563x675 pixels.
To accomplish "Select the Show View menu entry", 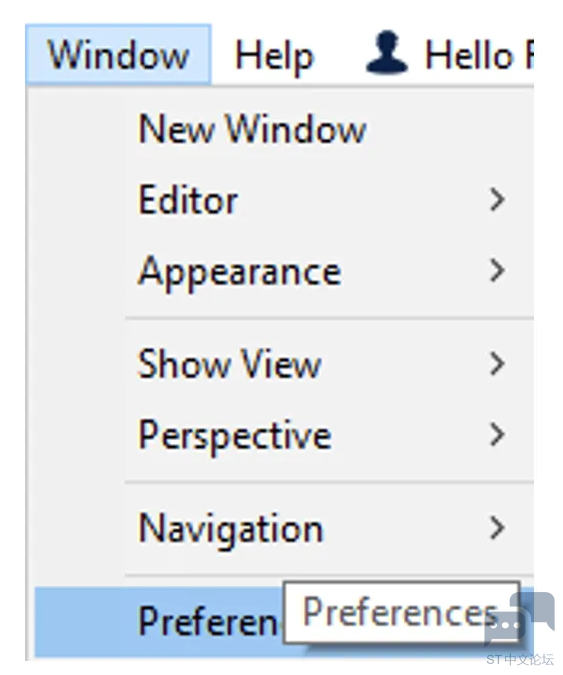I will [285, 364].
